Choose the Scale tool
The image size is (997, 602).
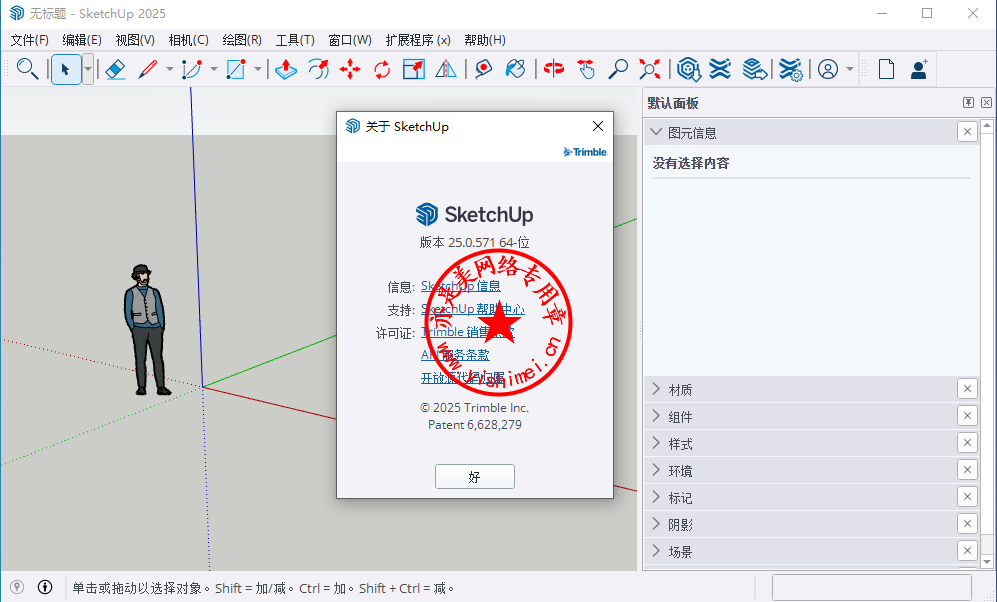(x=414, y=69)
